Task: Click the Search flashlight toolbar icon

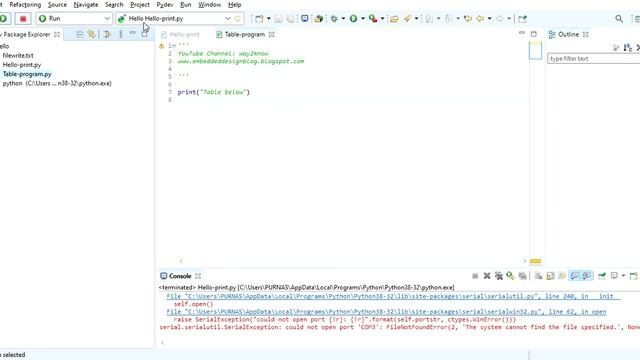Action: pos(407,18)
